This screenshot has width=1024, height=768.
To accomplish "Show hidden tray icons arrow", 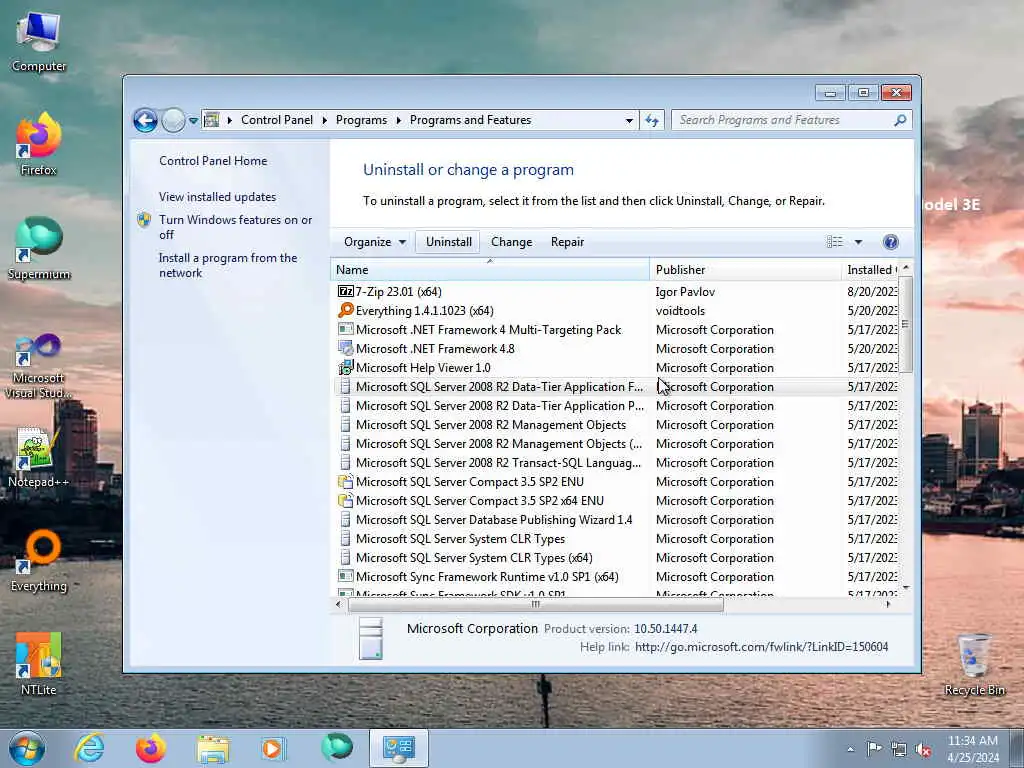I will tap(850, 749).
